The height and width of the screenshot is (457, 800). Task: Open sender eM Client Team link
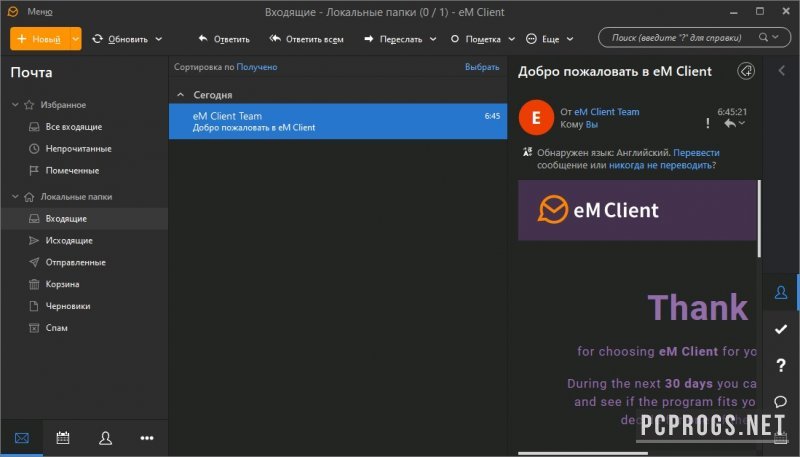607,112
